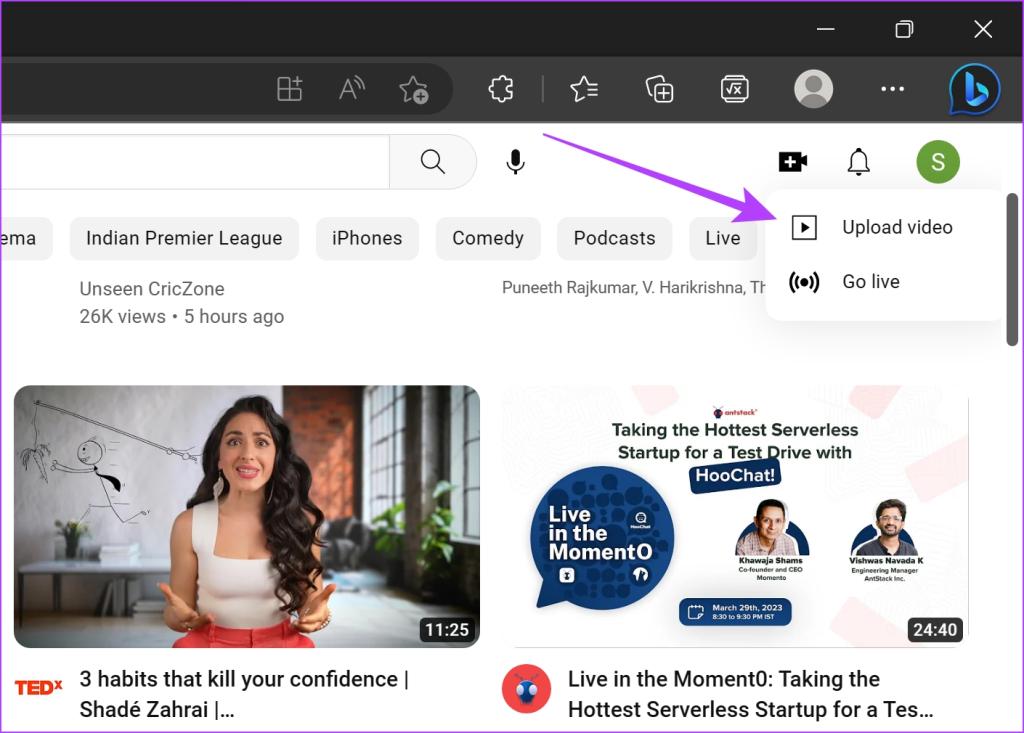Open the Edge split screen apps icon
The height and width of the screenshot is (733, 1024).
(x=289, y=89)
